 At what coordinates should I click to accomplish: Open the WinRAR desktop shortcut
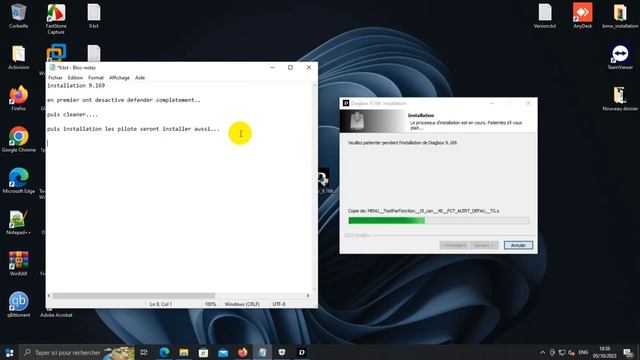18,263
